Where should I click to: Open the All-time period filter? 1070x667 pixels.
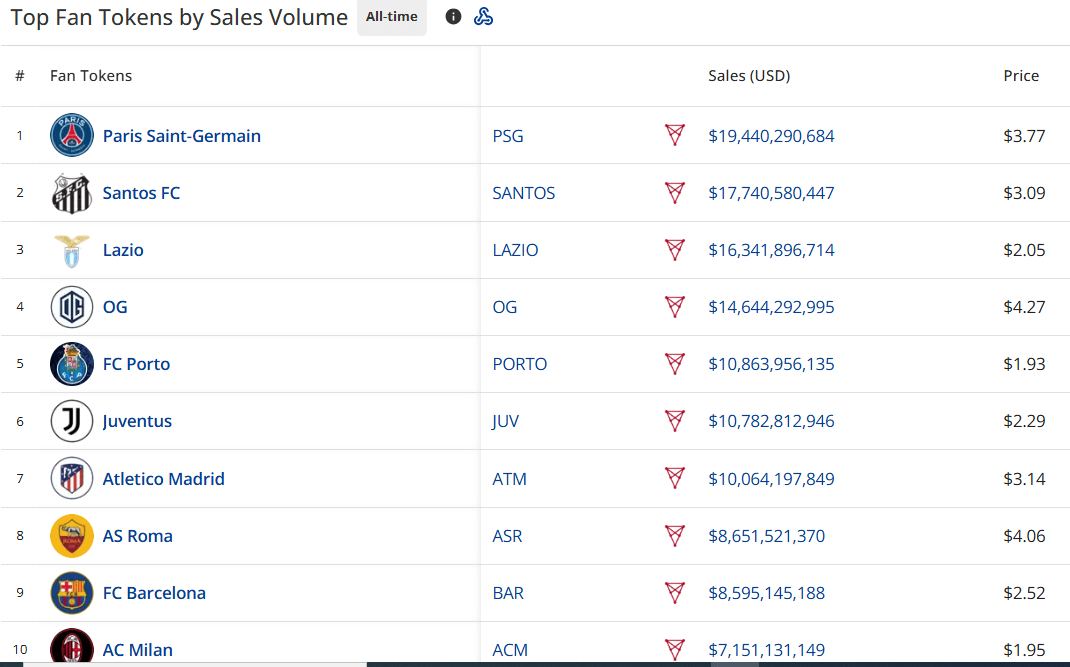click(392, 16)
